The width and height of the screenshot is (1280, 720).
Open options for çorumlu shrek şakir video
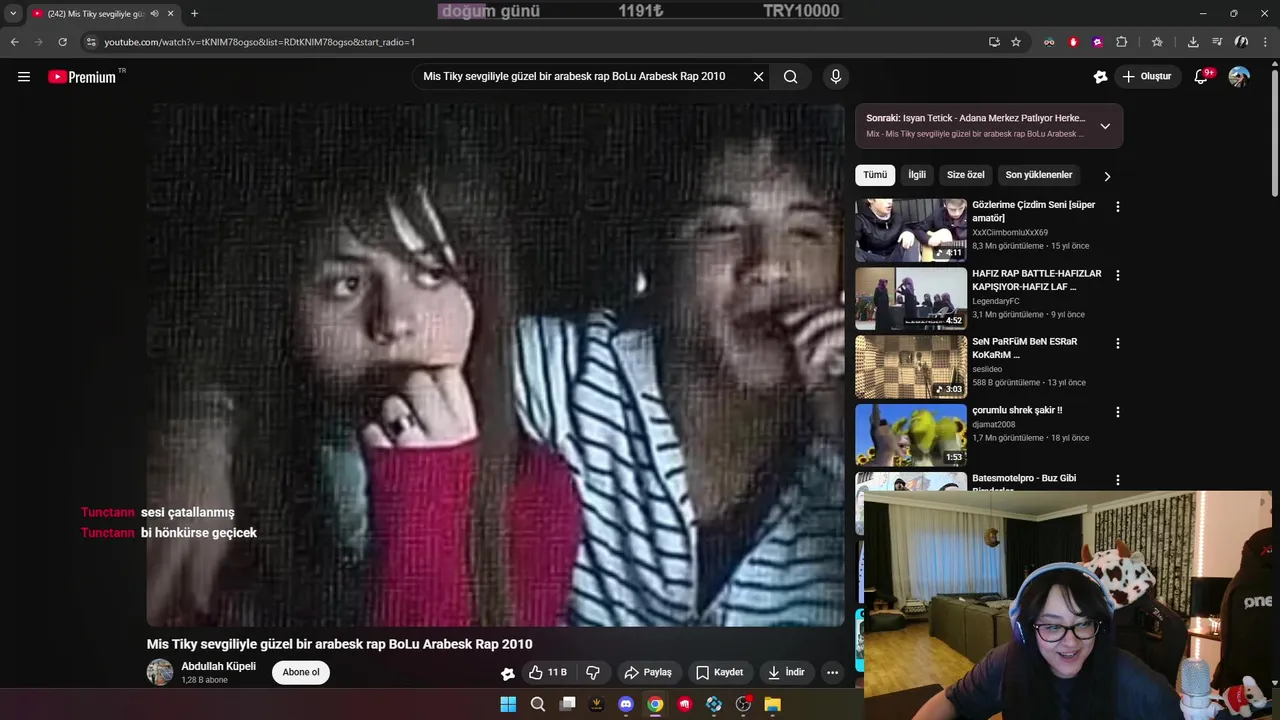click(x=1118, y=411)
